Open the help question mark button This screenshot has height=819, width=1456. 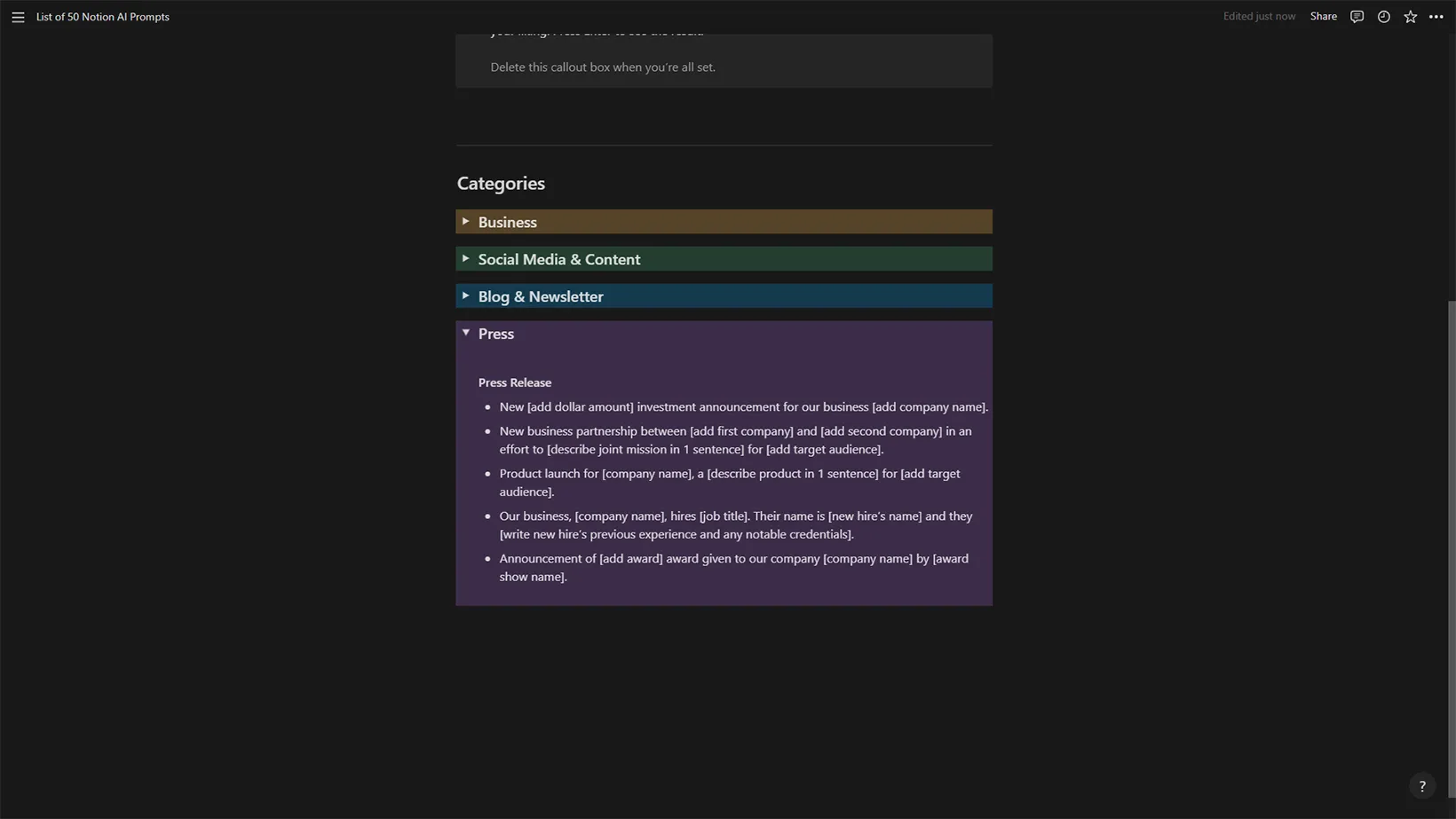coord(1422,786)
